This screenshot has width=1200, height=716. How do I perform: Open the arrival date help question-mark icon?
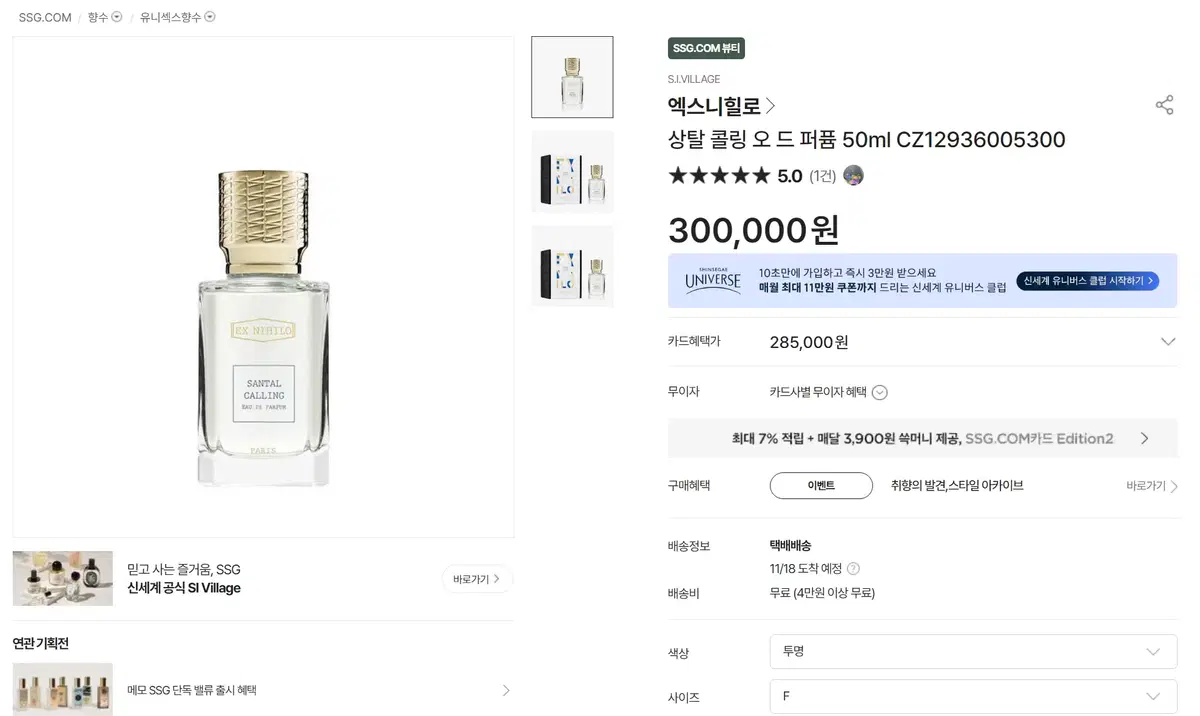[853, 568]
